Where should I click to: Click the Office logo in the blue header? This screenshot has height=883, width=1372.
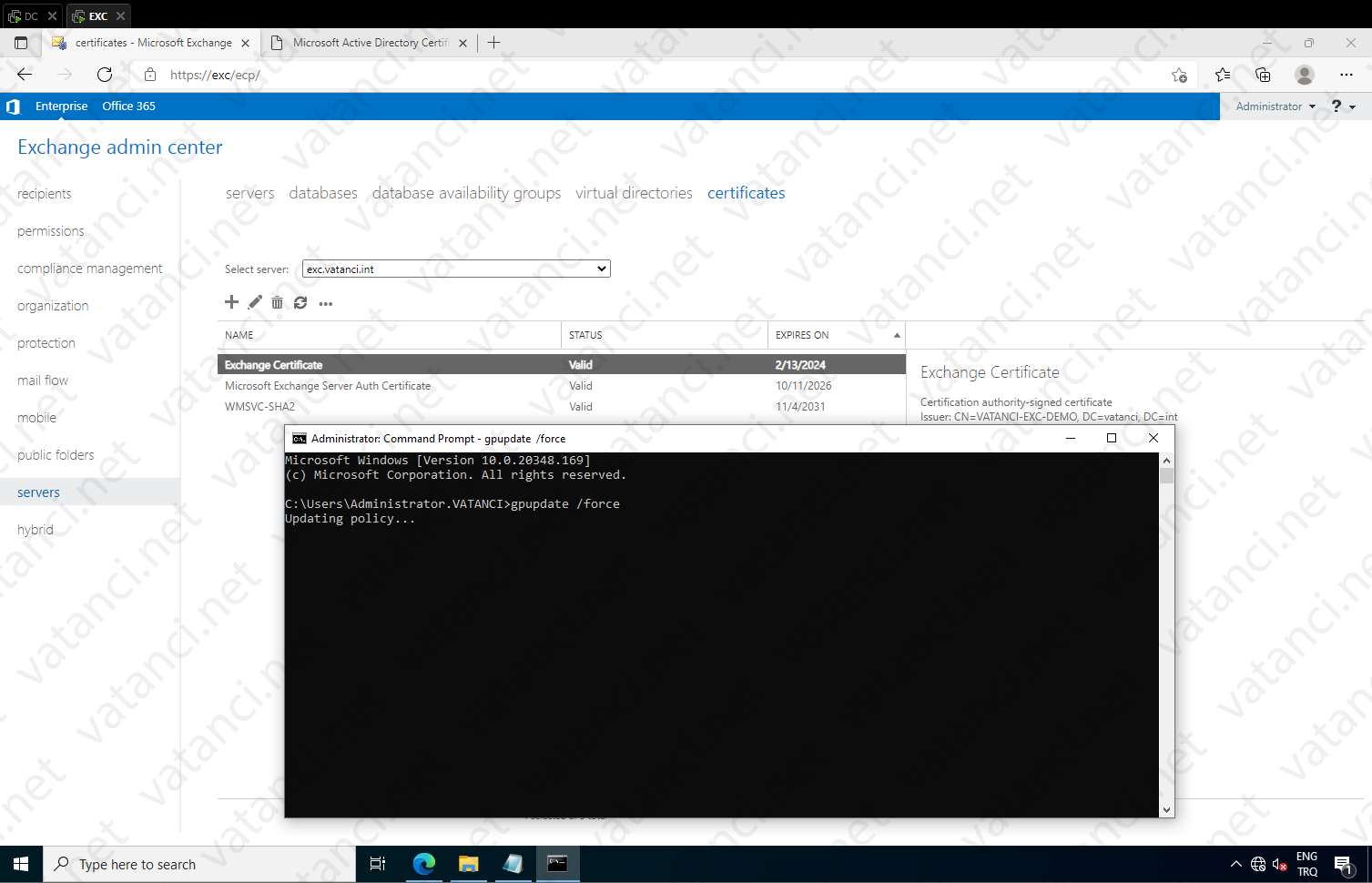(x=13, y=107)
